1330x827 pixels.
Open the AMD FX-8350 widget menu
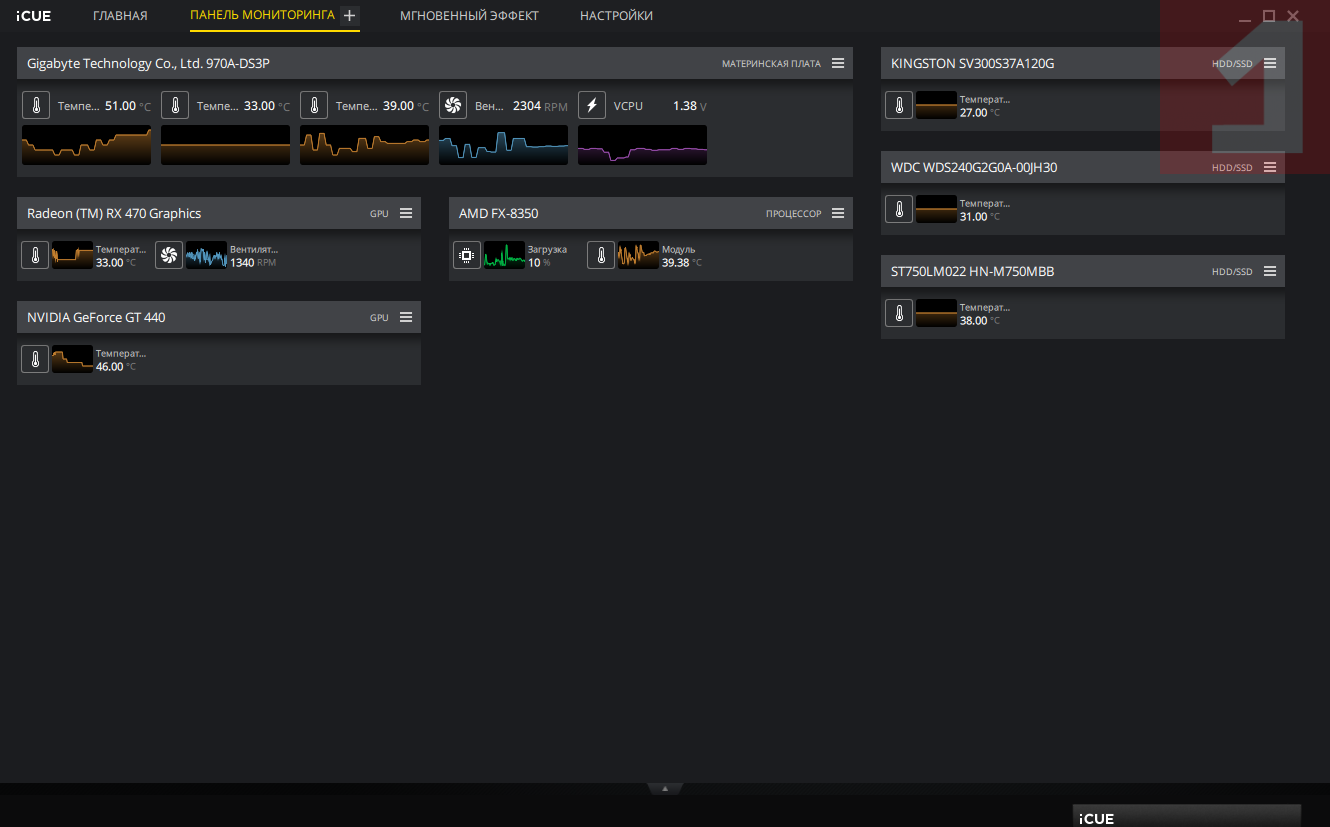(x=838, y=213)
